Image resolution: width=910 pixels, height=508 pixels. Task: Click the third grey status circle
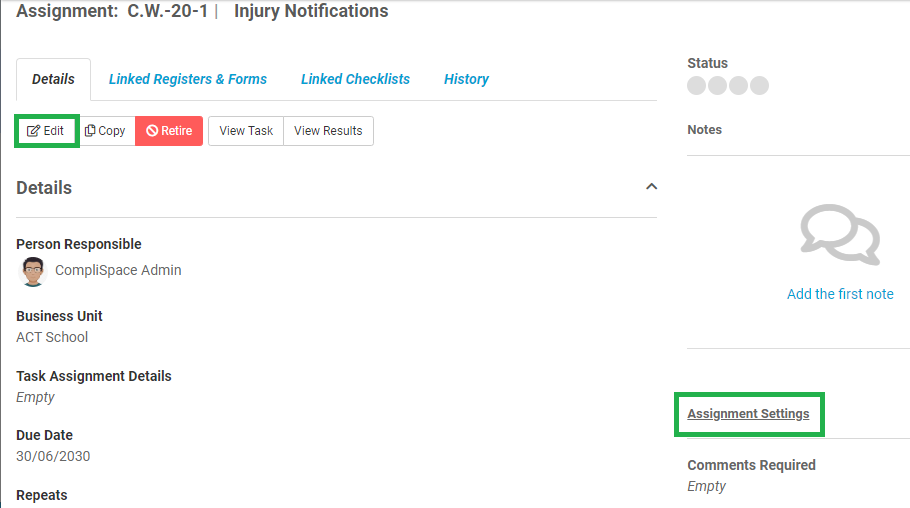click(x=738, y=85)
